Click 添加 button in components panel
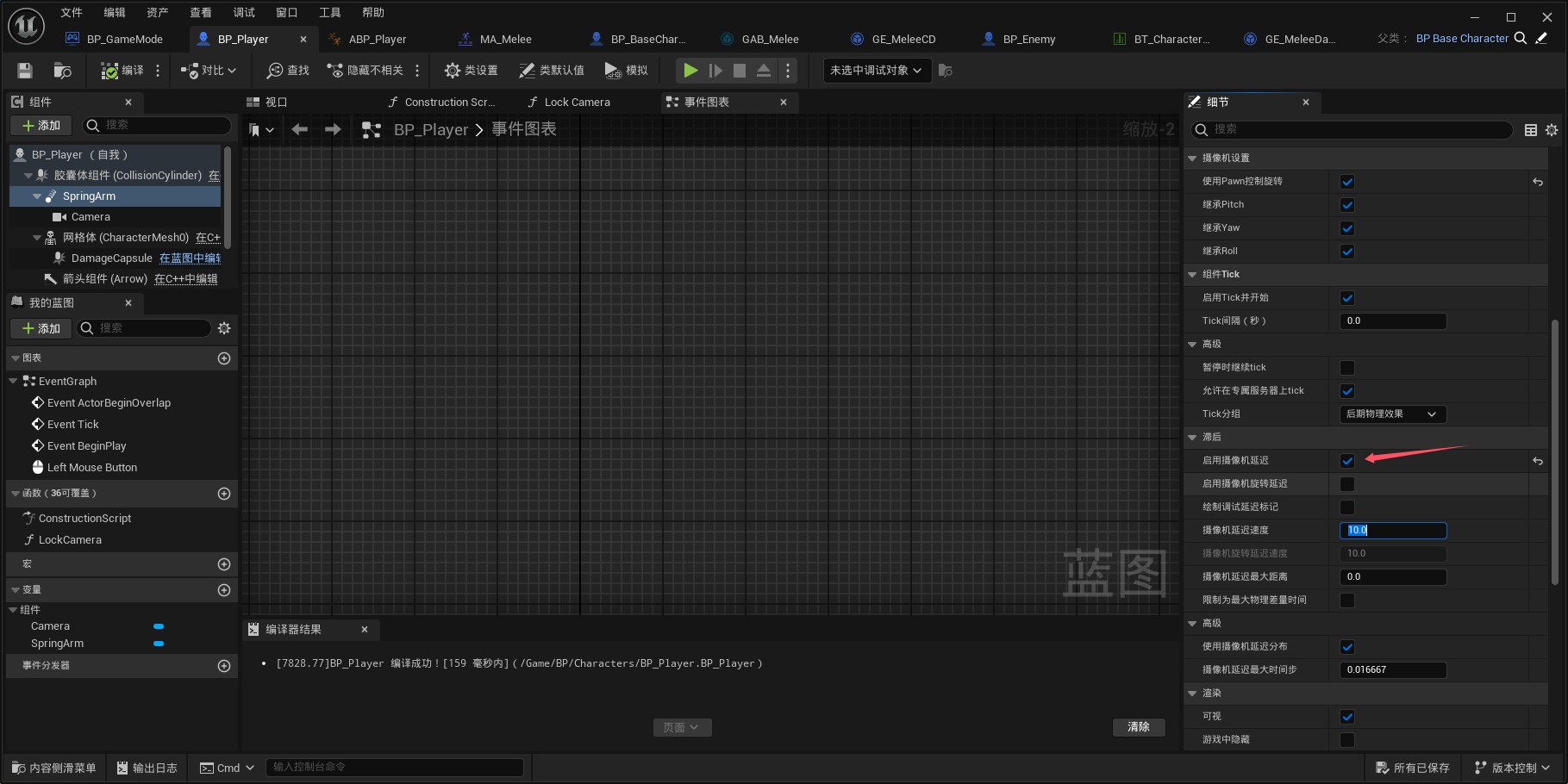Image resolution: width=1568 pixels, height=784 pixels. tap(41, 126)
